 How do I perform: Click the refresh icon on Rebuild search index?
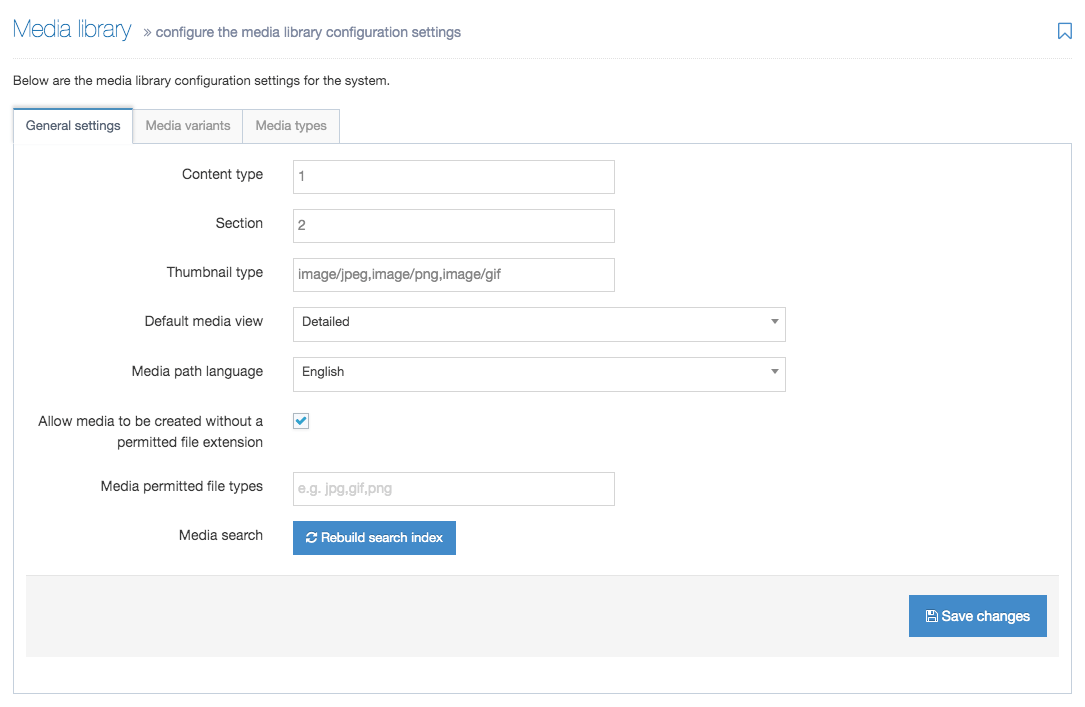(x=312, y=538)
